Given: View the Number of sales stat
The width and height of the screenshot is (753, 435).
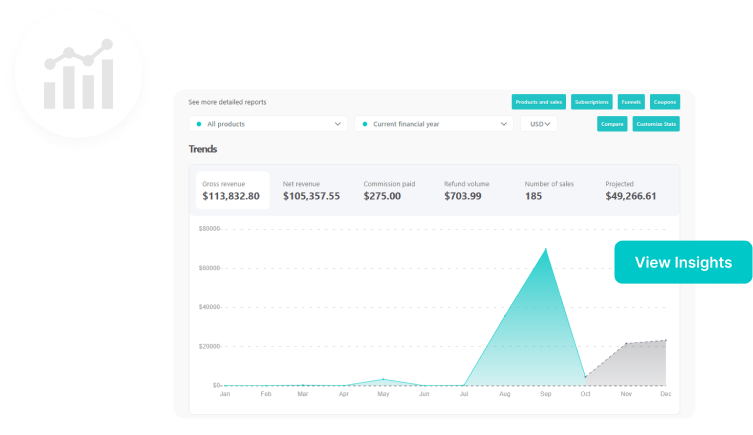Looking at the screenshot, I should click(x=553, y=190).
